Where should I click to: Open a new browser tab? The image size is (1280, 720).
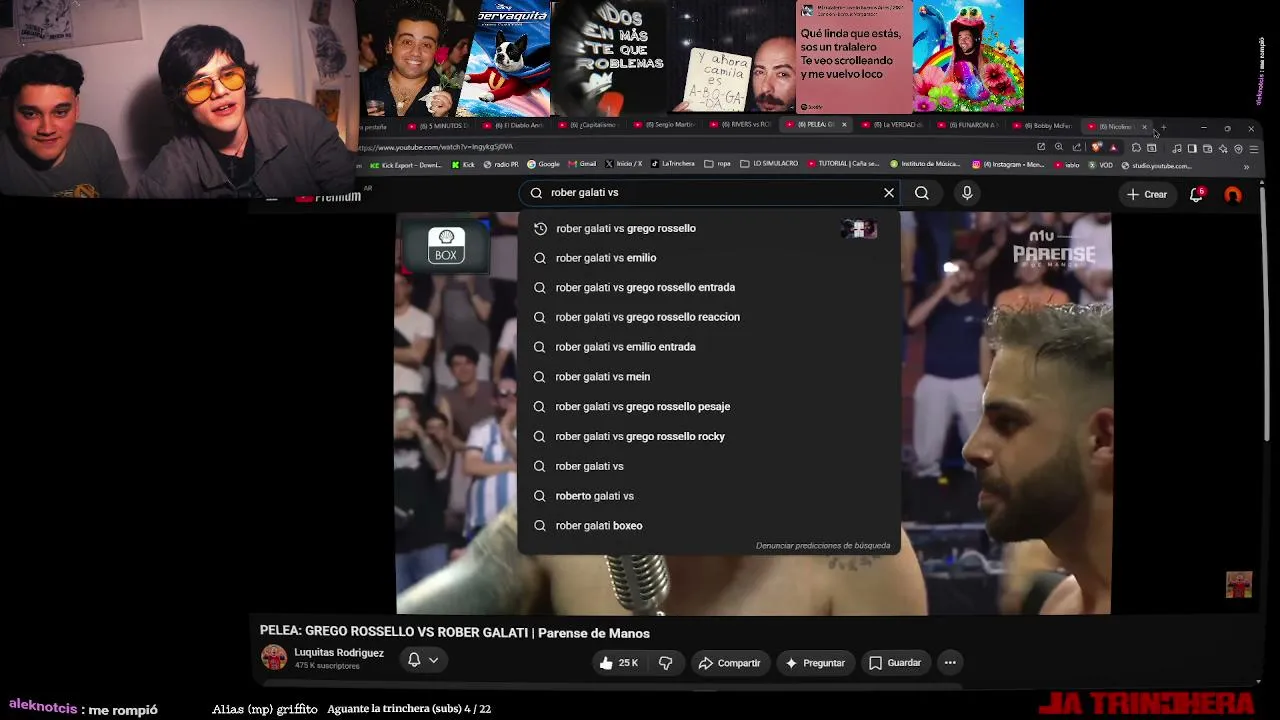tap(1163, 127)
